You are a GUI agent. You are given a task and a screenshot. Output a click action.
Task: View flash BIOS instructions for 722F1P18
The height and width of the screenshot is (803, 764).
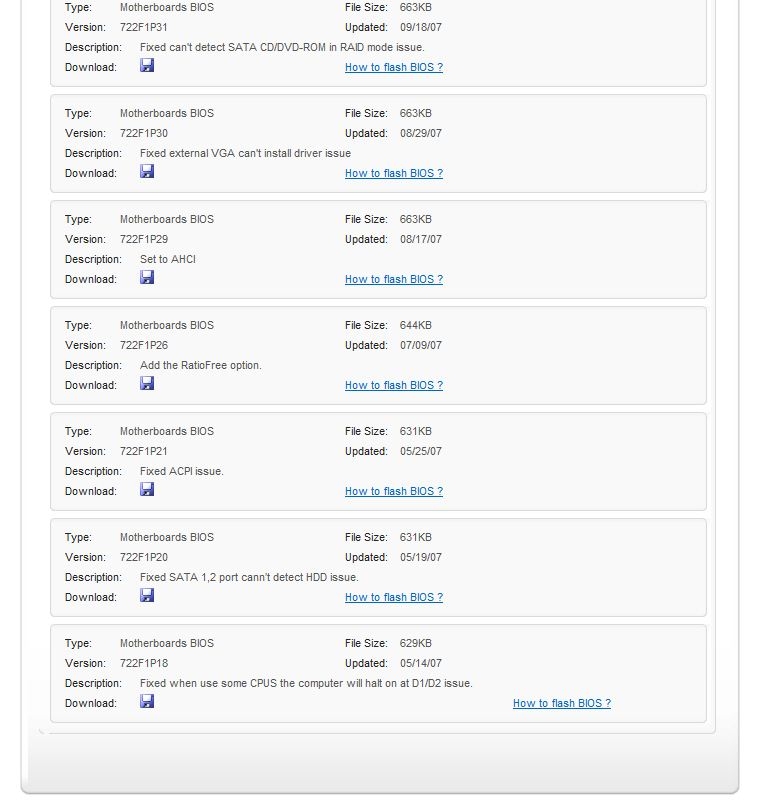coord(562,704)
